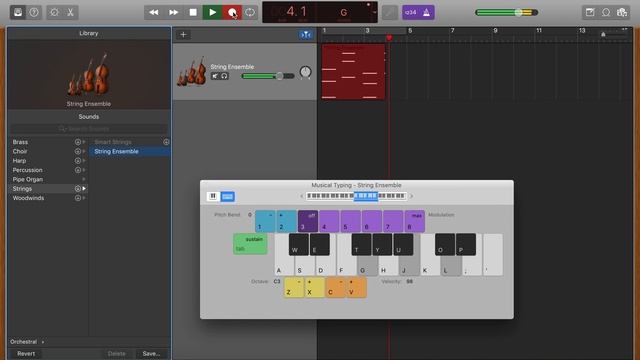The image size is (640, 360).
Task: Lower octave with yellow Z key
Action: tap(294, 287)
